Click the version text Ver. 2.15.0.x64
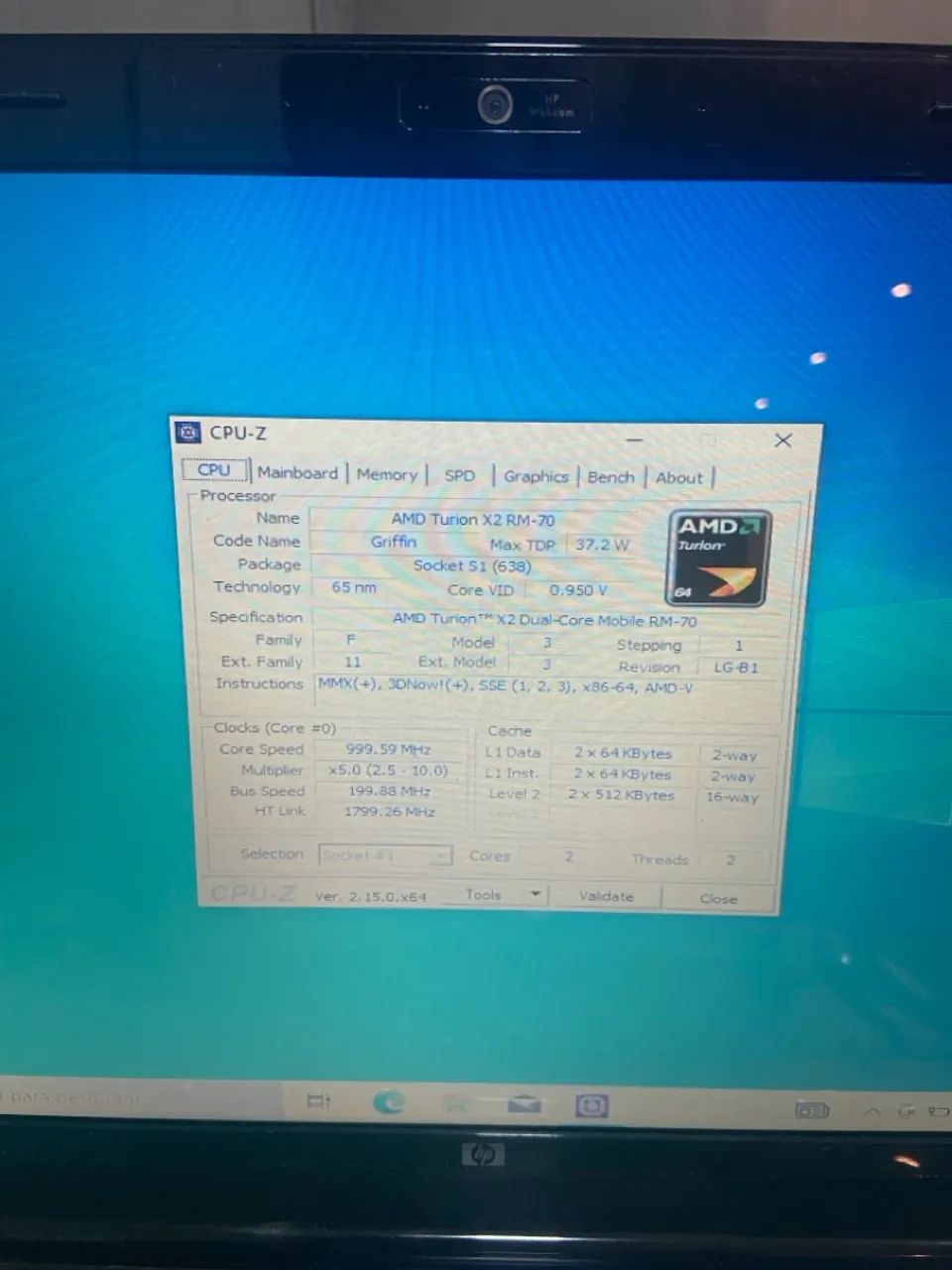The width and height of the screenshot is (952, 1270). [x=371, y=896]
